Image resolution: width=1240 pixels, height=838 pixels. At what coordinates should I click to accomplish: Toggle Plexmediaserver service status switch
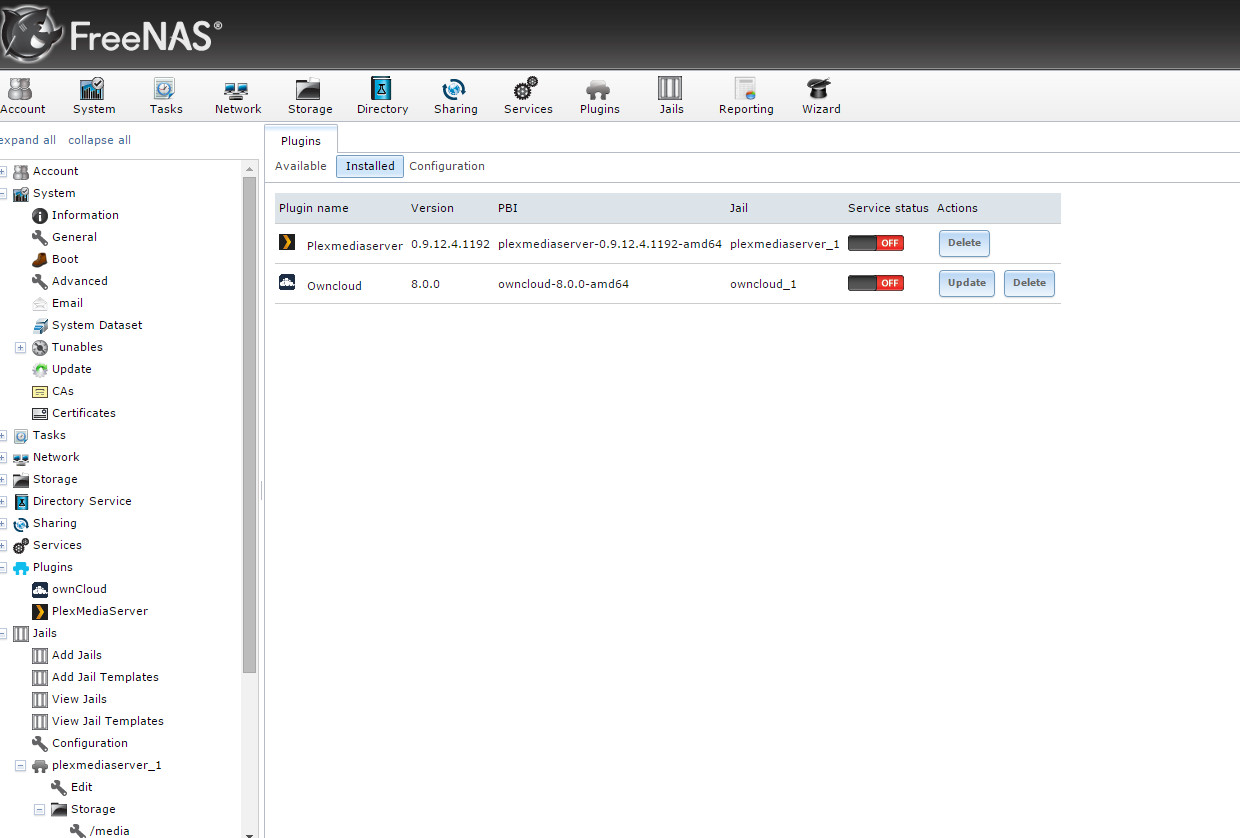click(876, 243)
